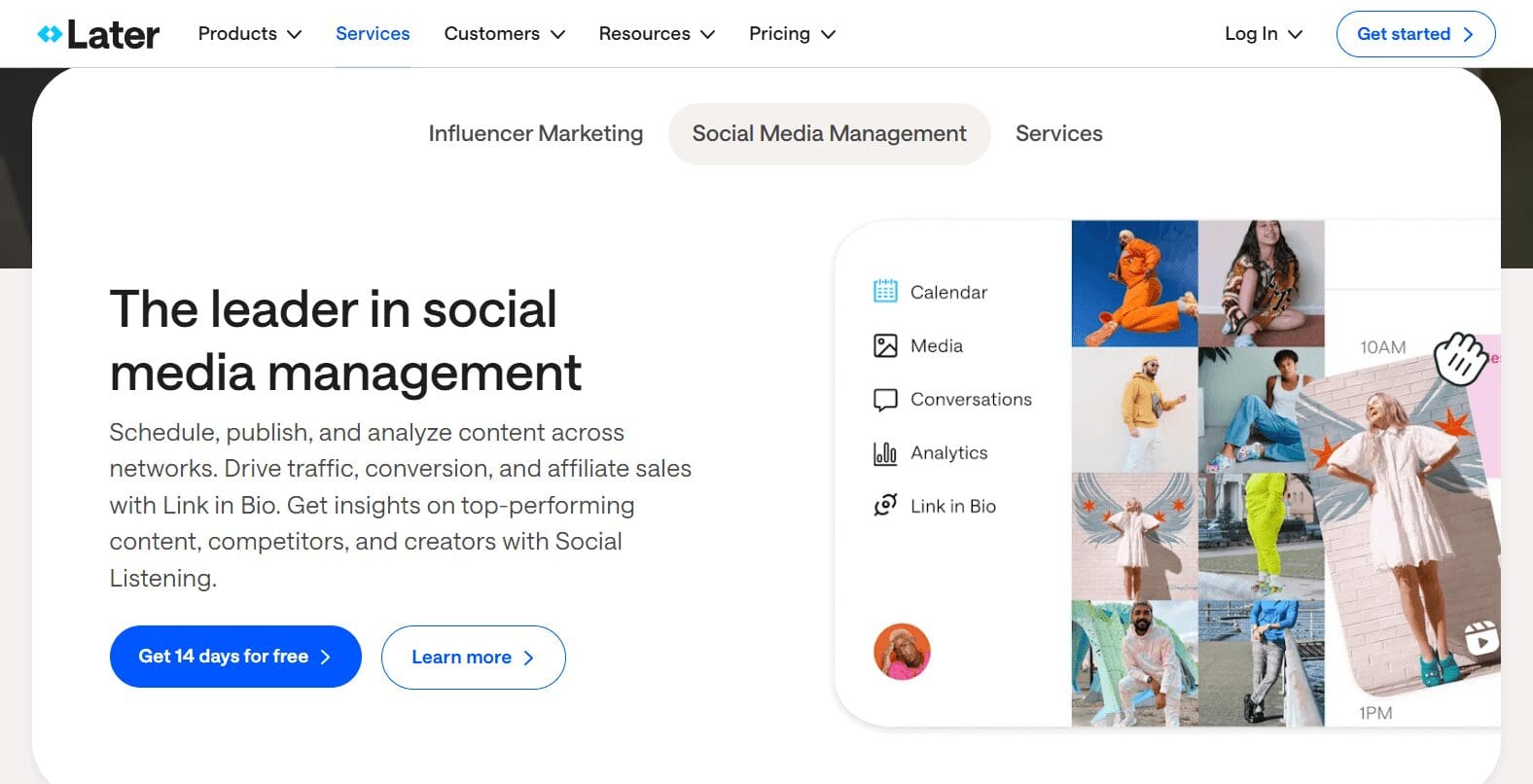Click the Media image icon
This screenshot has width=1533, height=784.
click(885, 345)
